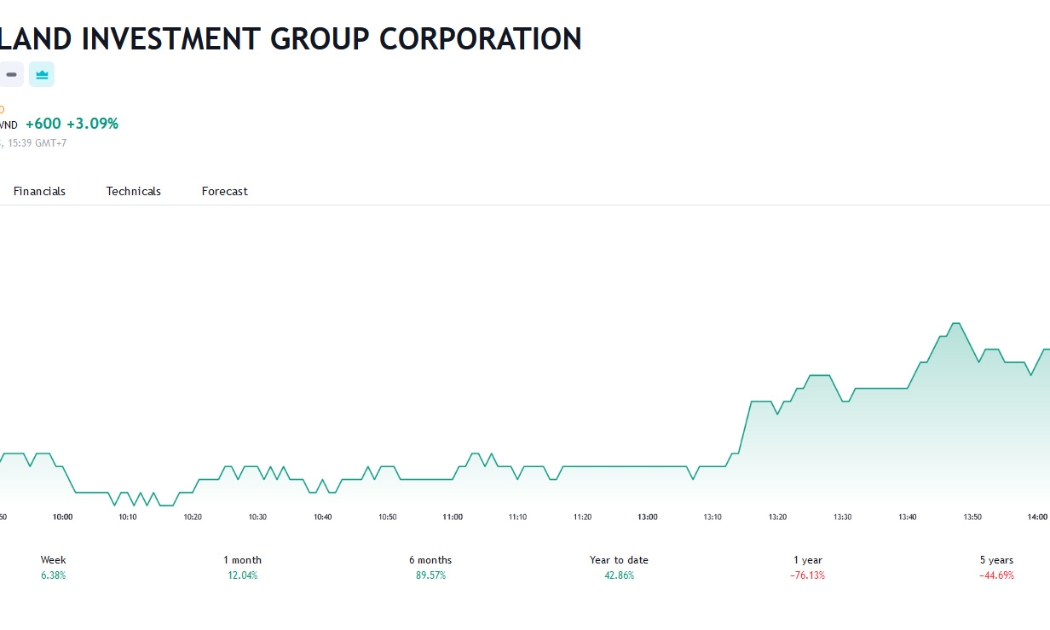Viewport: 1050px width, 630px height.
Task: Switch to the Technicals tab
Action: (x=133, y=191)
